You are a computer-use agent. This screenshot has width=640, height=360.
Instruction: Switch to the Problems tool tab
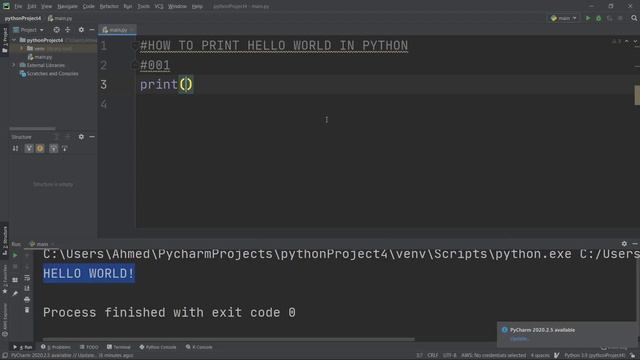tap(56, 347)
